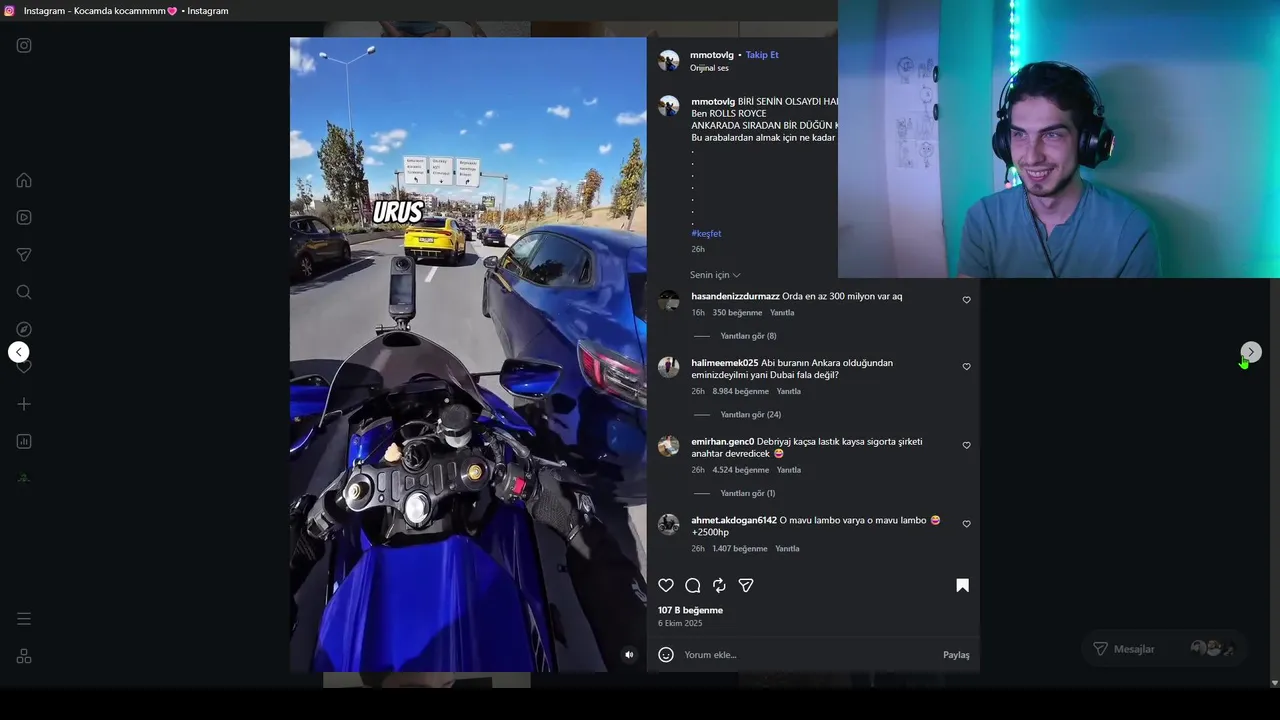This screenshot has height=720, width=1280.
Task: Open the Explore compass icon
Action: [x=24, y=329]
